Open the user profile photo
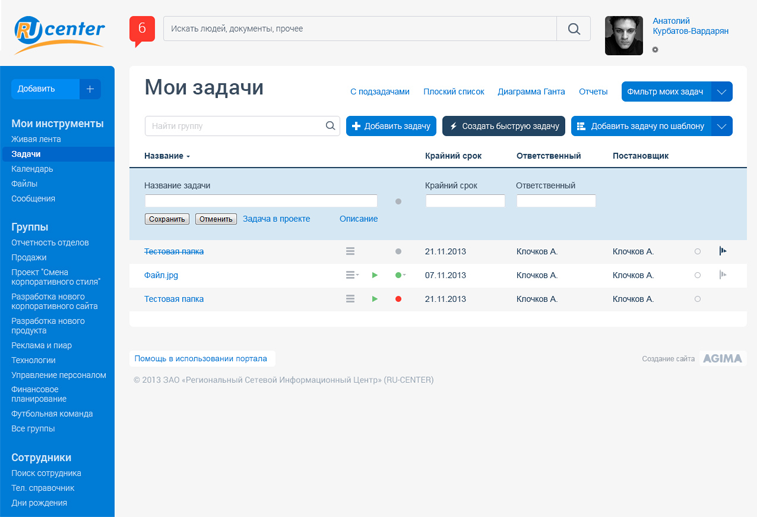The height and width of the screenshot is (517, 757). pyautogui.click(x=624, y=35)
